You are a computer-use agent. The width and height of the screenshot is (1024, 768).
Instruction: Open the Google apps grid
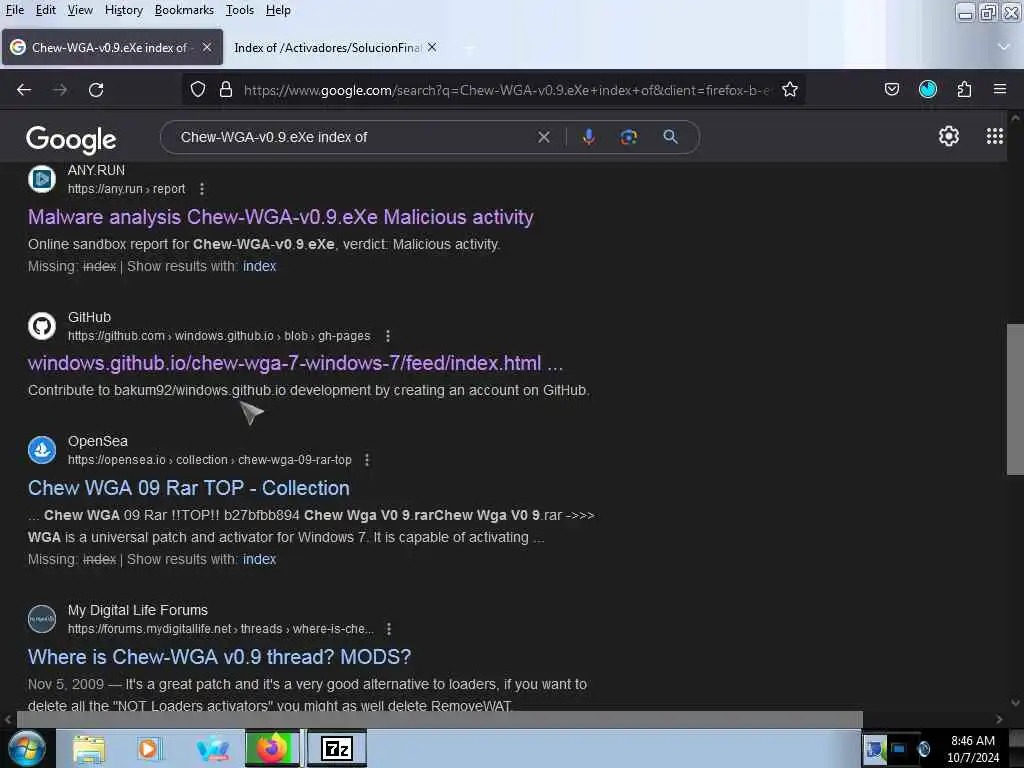pyautogui.click(x=994, y=136)
